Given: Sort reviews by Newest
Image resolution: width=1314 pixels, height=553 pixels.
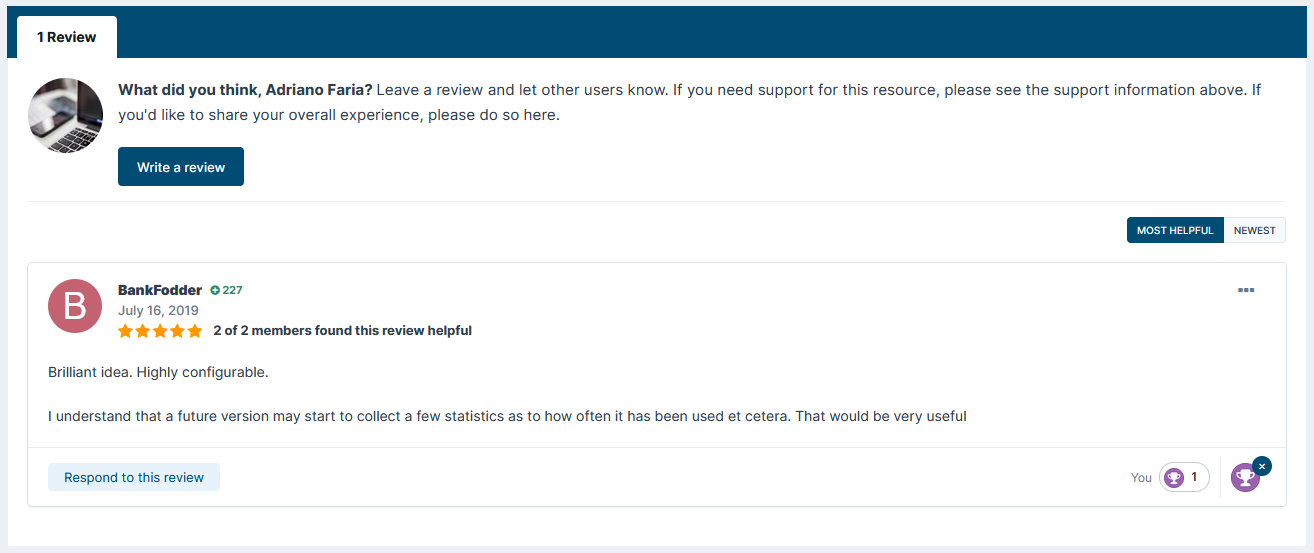Looking at the screenshot, I should coord(1255,230).
